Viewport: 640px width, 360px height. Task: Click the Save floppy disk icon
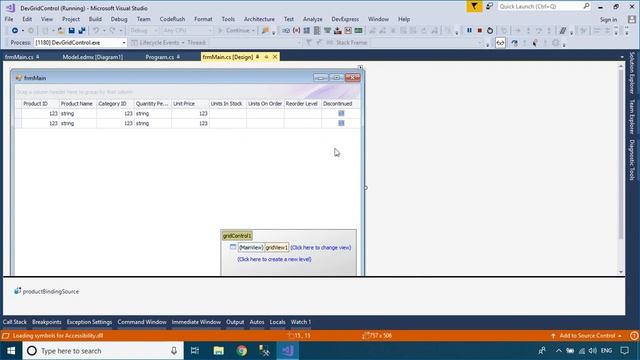click(x=71, y=31)
